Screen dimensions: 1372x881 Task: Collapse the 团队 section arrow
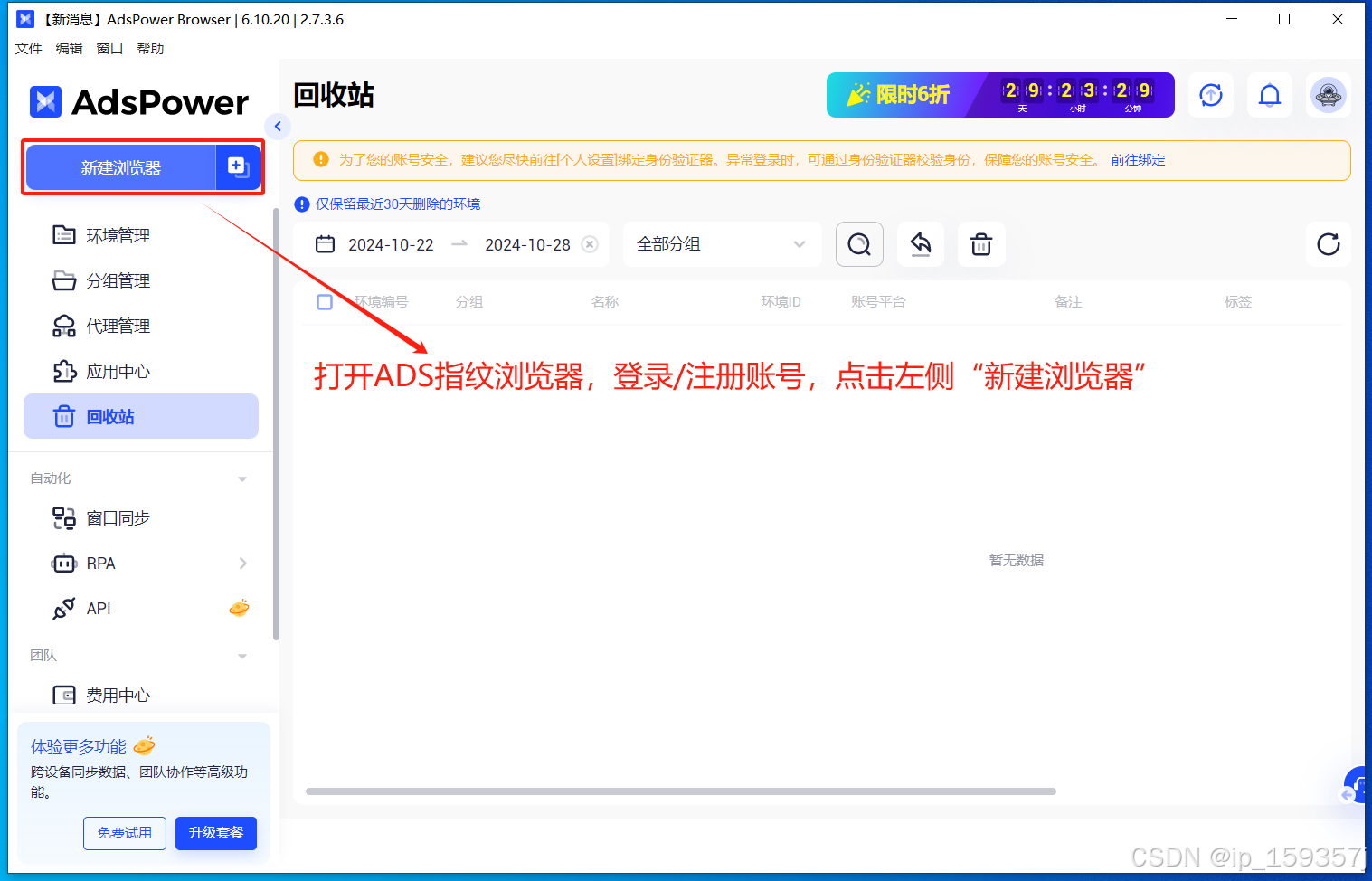(242, 656)
